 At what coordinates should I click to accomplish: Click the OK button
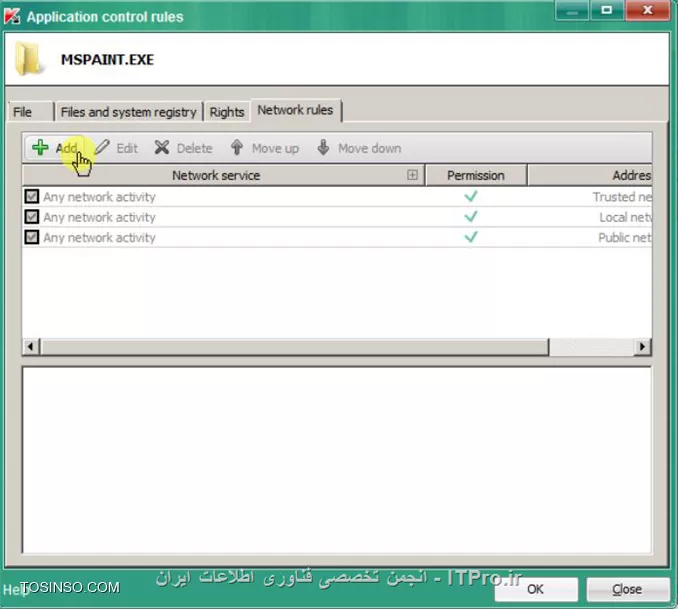536,589
